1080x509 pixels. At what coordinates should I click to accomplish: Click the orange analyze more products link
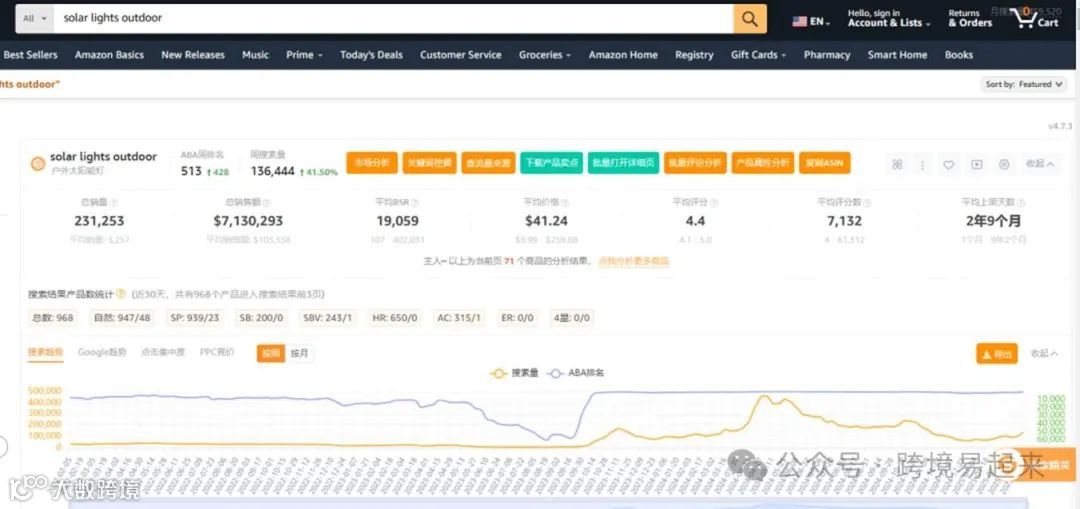(634, 262)
